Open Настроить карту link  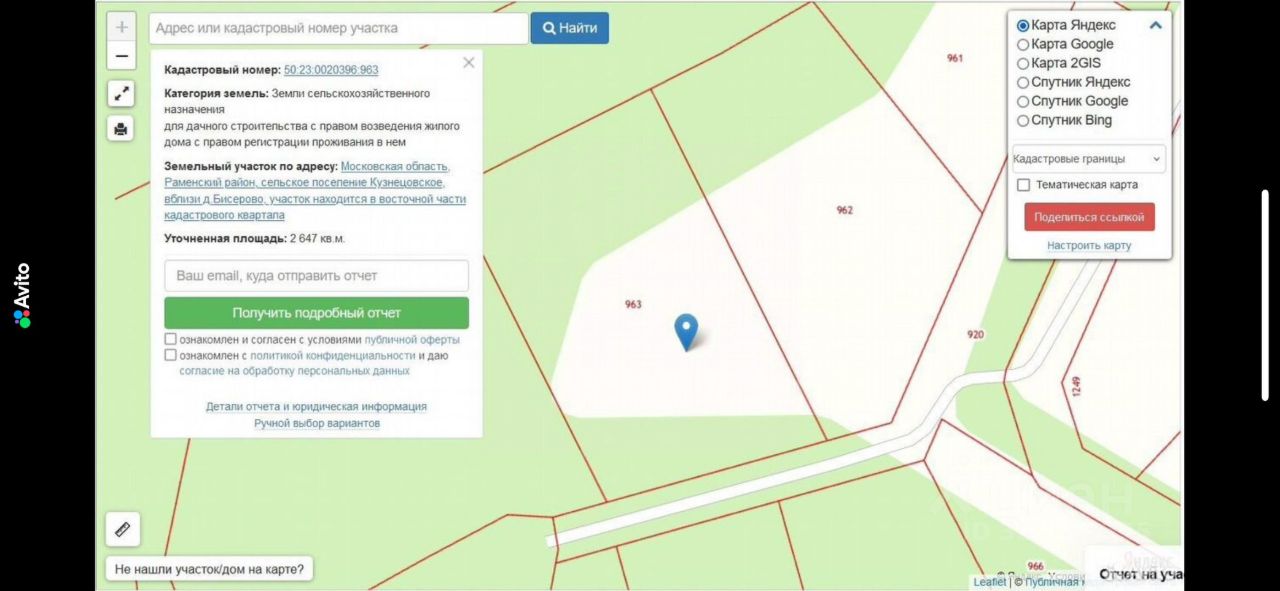click(1089, 246)
